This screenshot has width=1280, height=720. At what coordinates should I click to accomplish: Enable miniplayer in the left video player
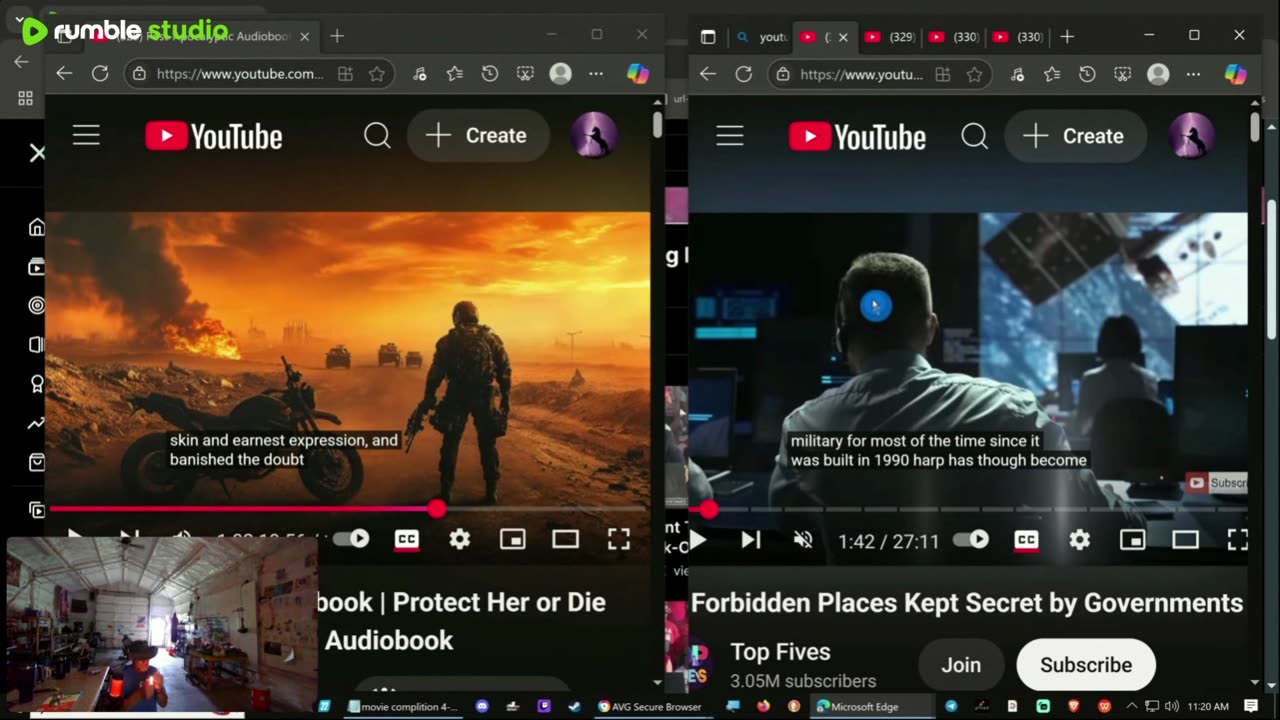tap(512, 540)
